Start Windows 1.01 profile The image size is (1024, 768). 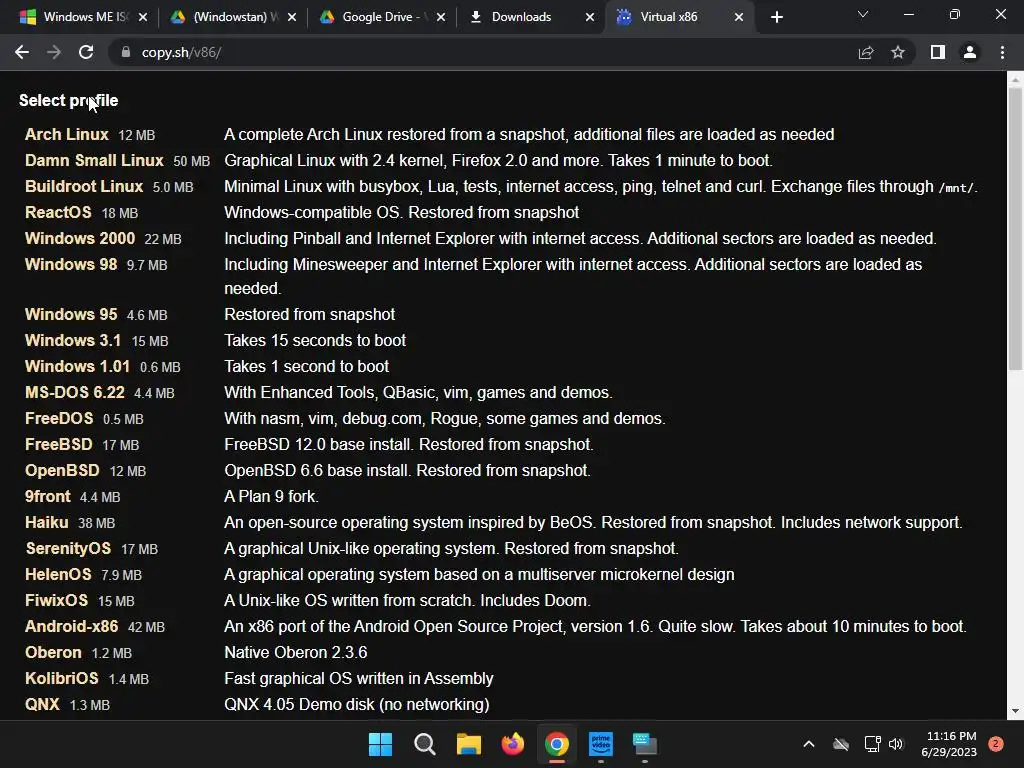(77, 366)
